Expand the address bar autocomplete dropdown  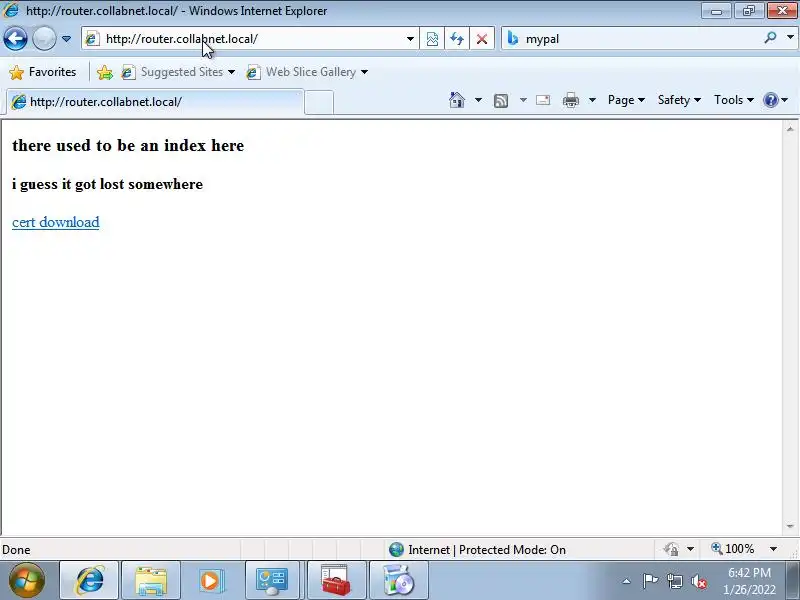coord(410,39)
